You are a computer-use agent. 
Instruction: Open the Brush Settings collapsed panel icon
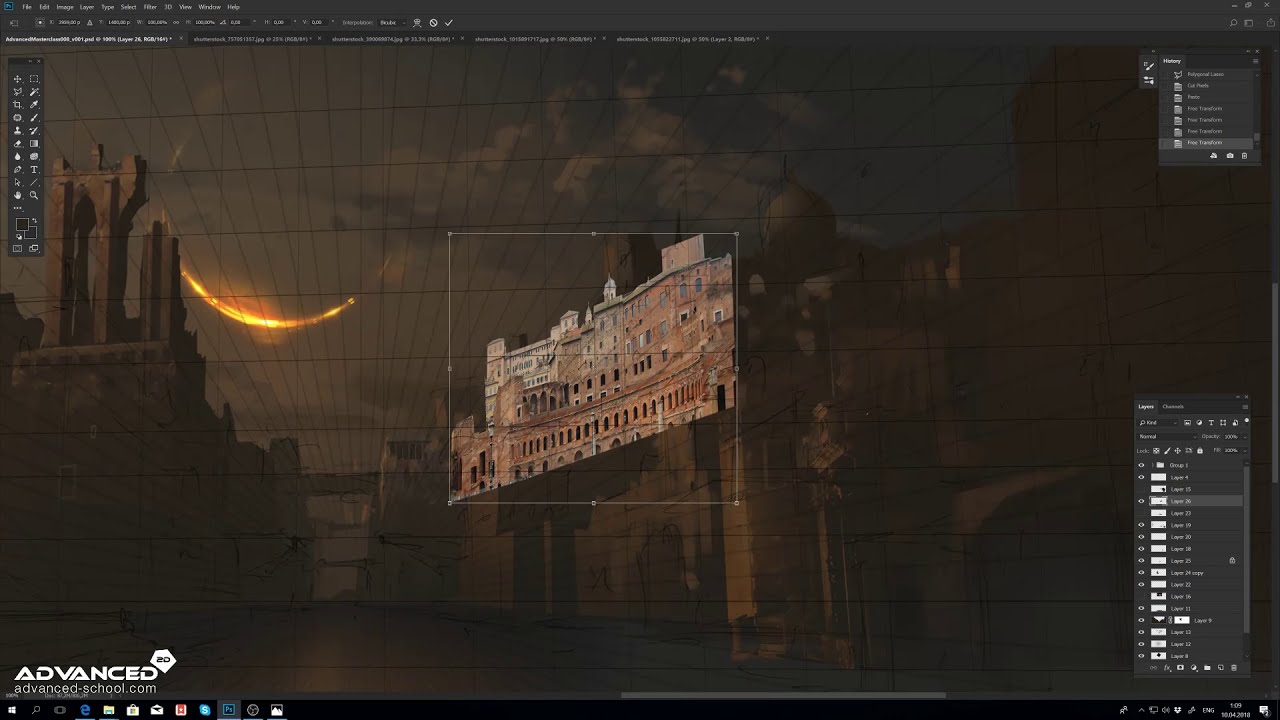click(x=1148, y=66)
